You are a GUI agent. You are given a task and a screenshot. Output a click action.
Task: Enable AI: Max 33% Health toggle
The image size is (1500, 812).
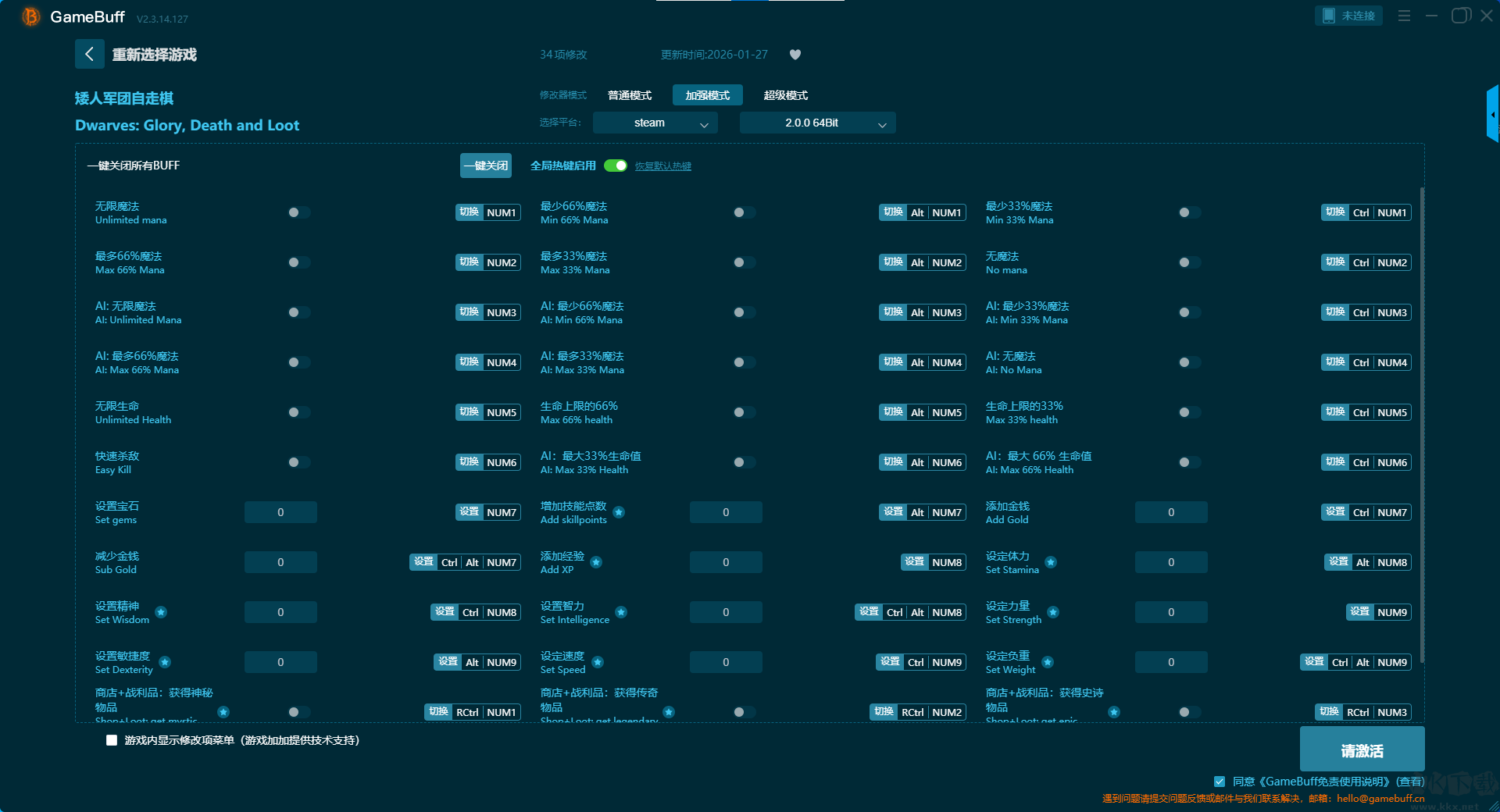click(744, 462)
